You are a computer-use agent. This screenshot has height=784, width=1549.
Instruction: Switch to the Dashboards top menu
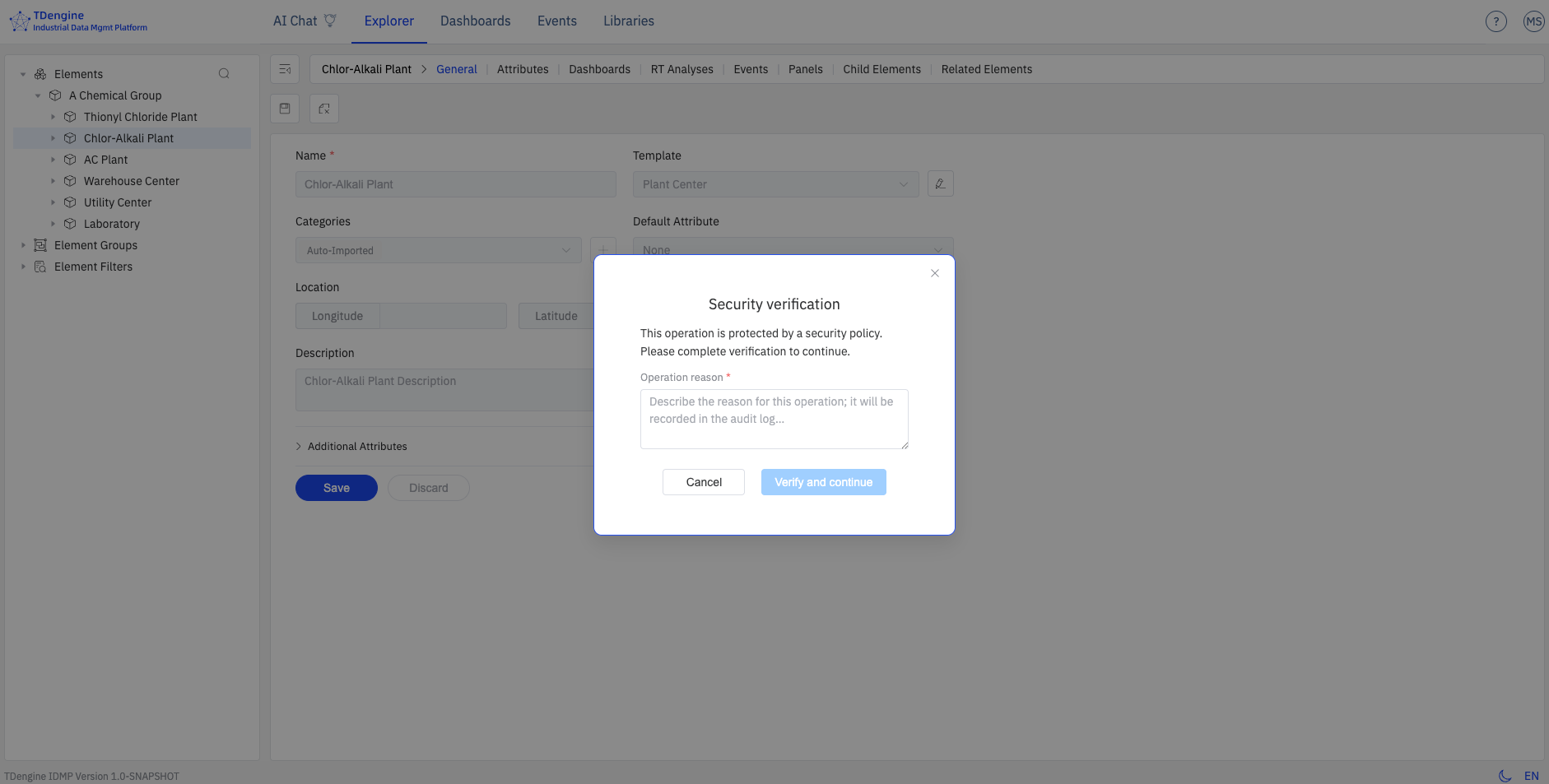pos(475,21)
